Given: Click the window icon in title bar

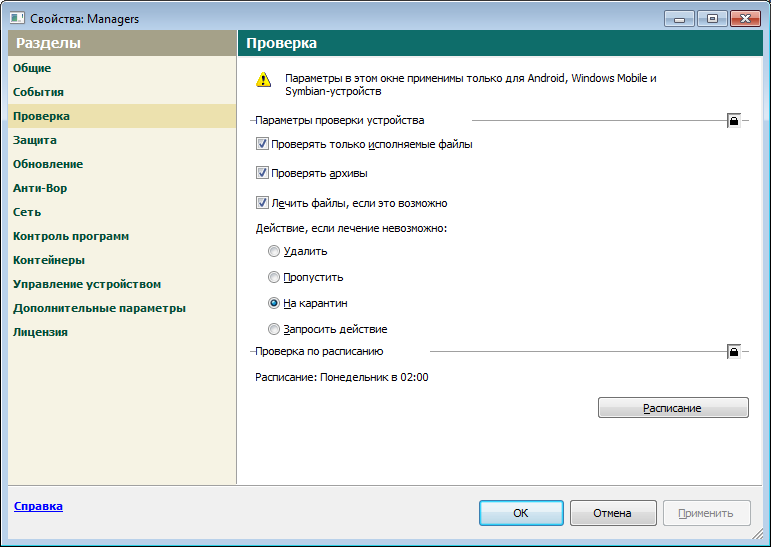Looking at the screenshot, I should click(17, 18).
